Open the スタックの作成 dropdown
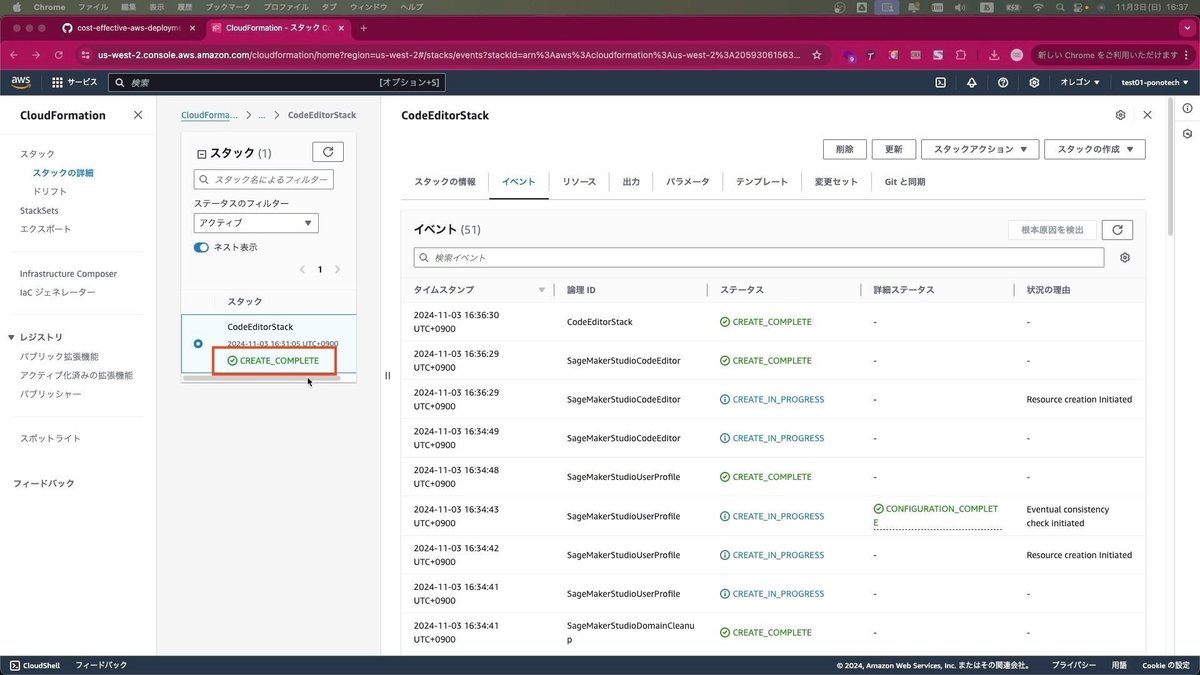The image size is (1200, 675). click(1095, 149)
